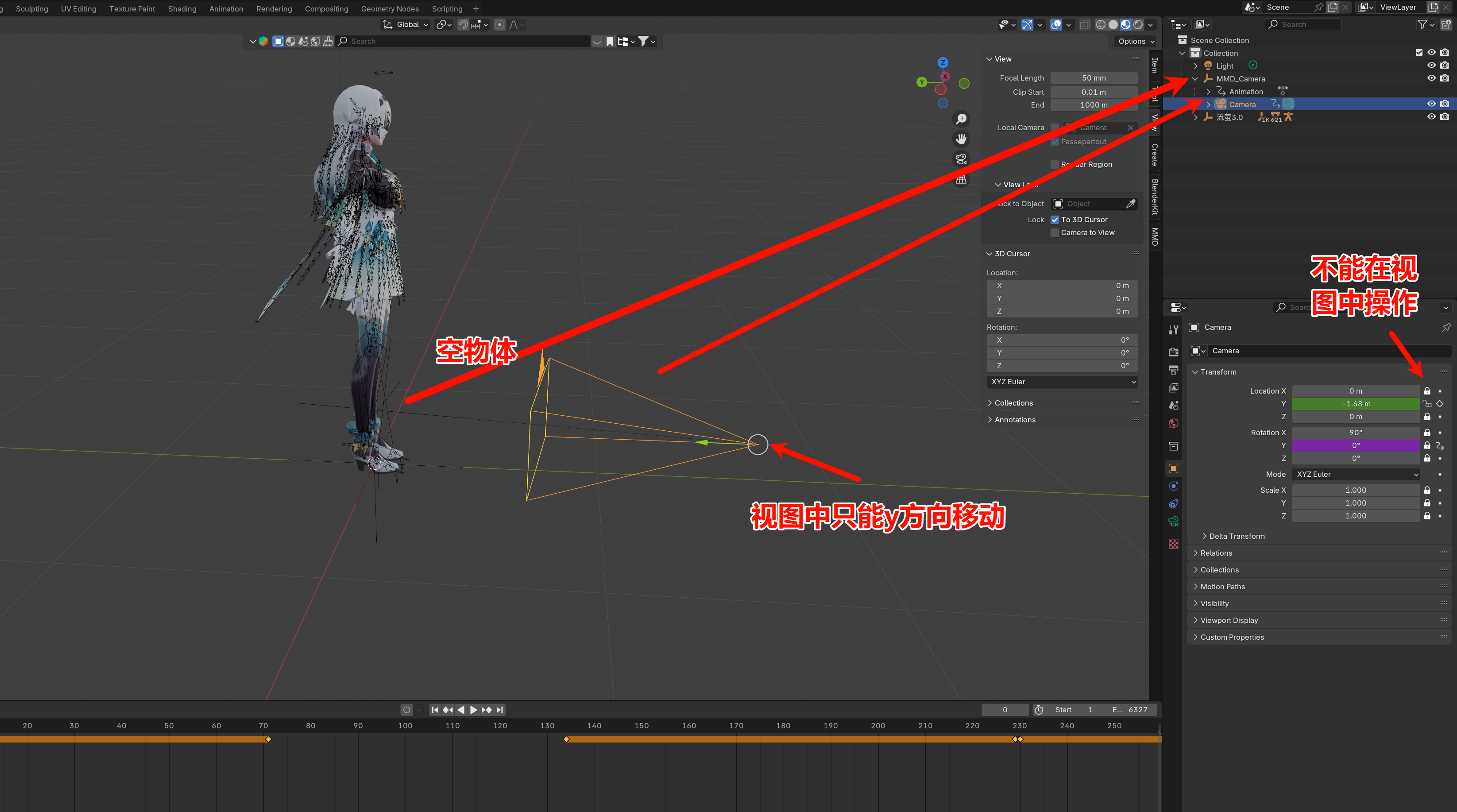Image resolution: width=1457 pixels, height=812 pixels.
Task: Open Global transform orientation dropdown
Action: coord(406,24)
